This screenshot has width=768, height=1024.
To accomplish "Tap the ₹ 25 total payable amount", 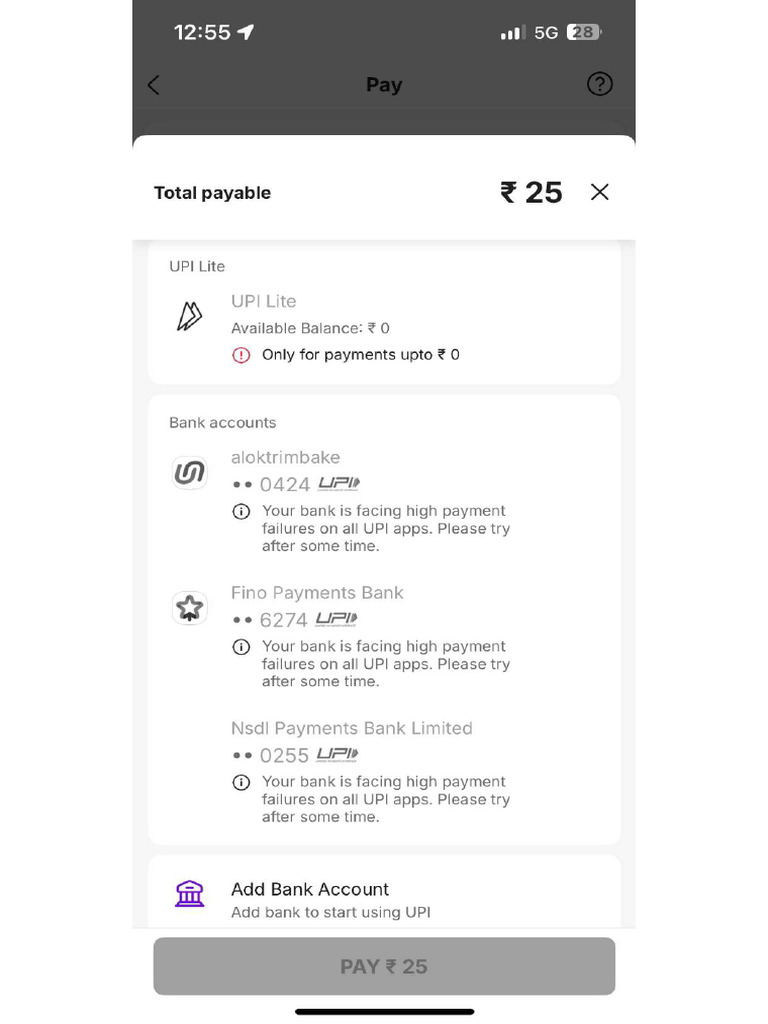I will pyautogui.click(x=531, y=192).
